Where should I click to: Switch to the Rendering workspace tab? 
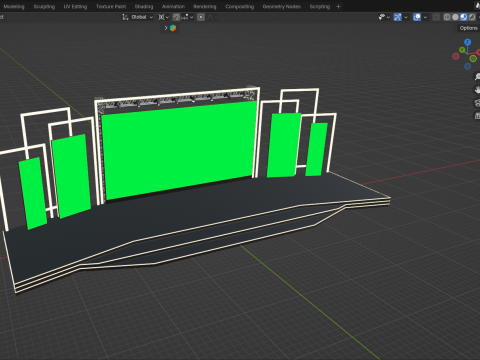205,7
